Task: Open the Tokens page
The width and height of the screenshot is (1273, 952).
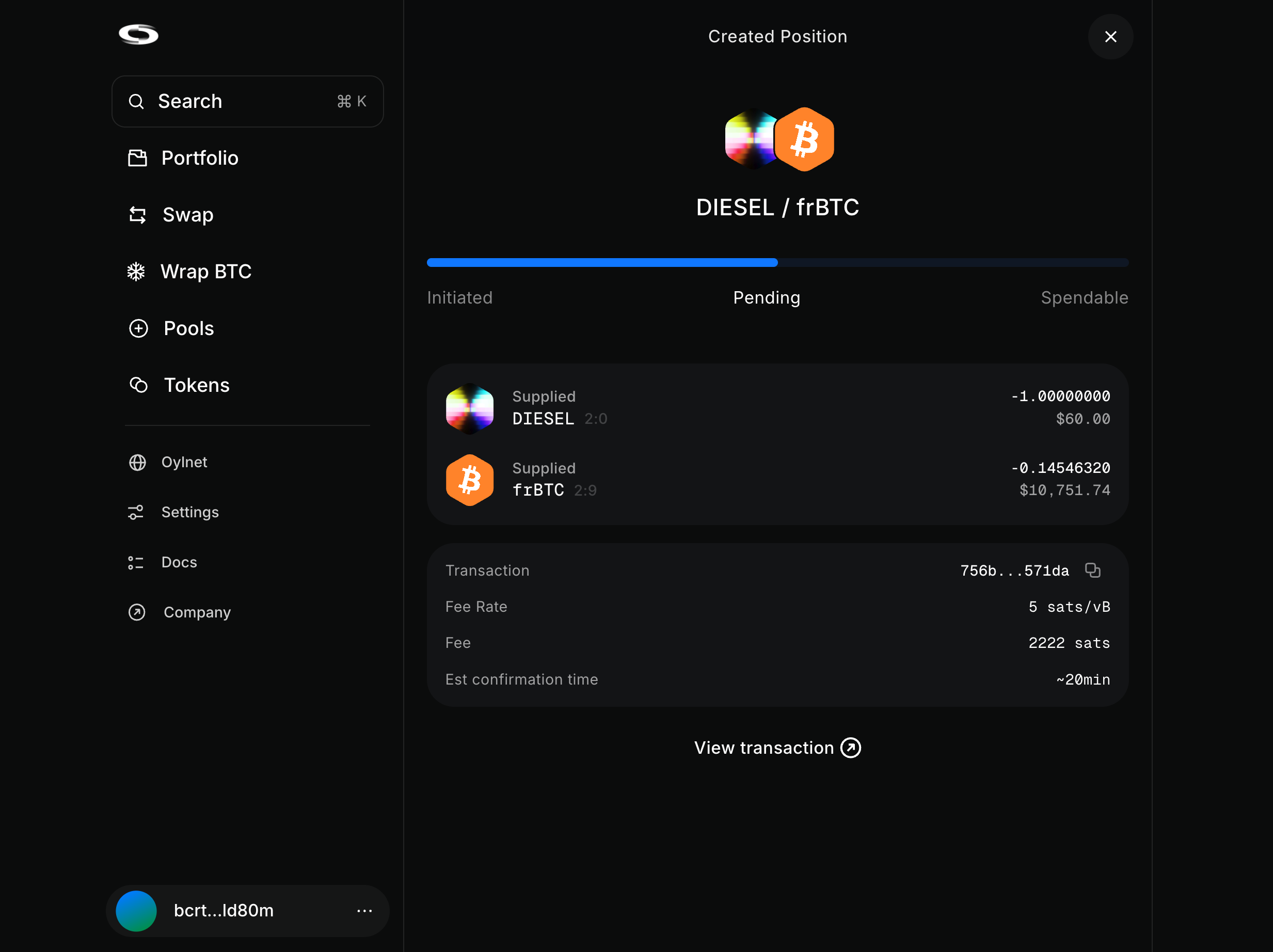Action: tap(196, 385)
